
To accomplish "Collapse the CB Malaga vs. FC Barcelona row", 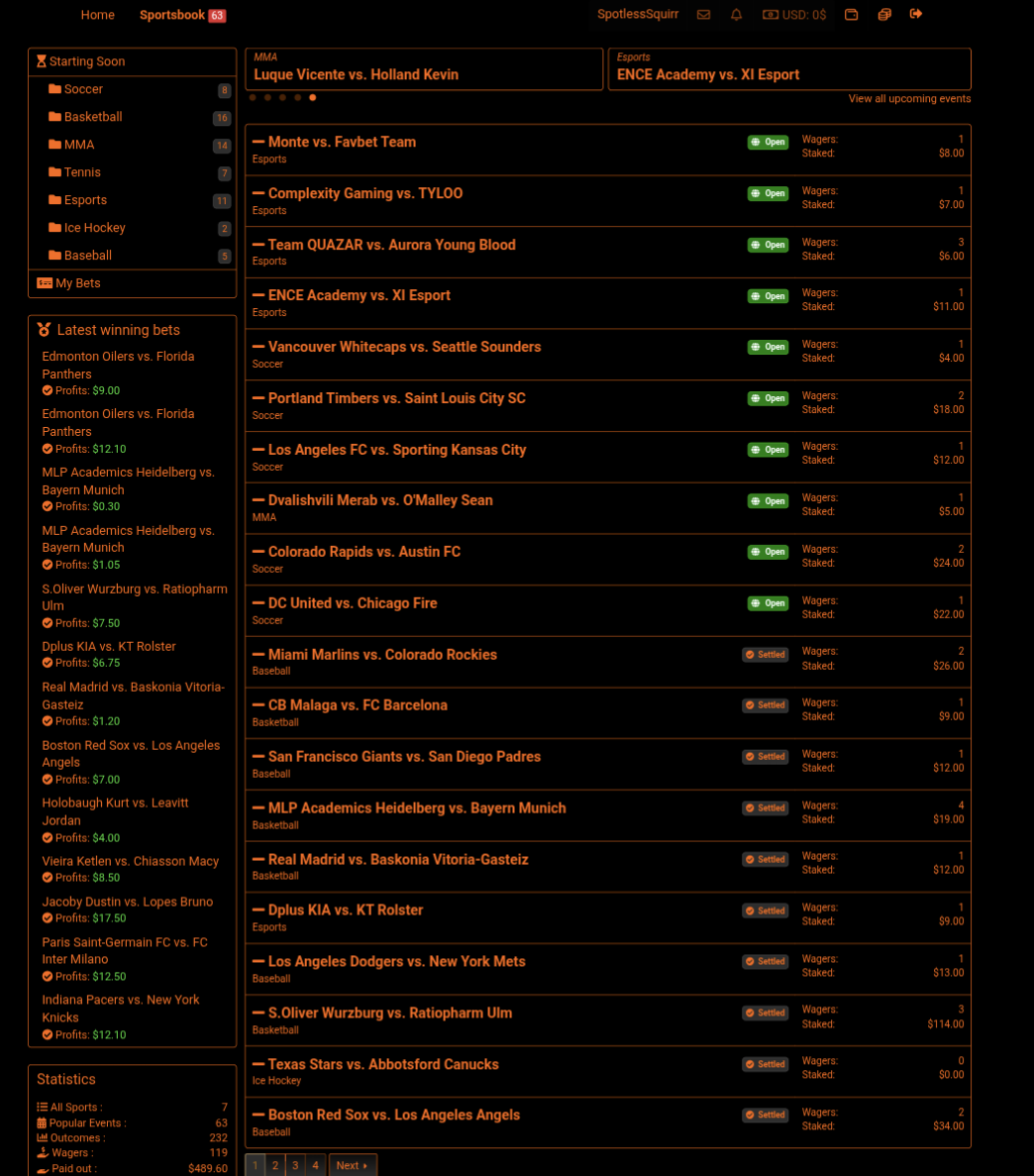I will pos(258,705).
